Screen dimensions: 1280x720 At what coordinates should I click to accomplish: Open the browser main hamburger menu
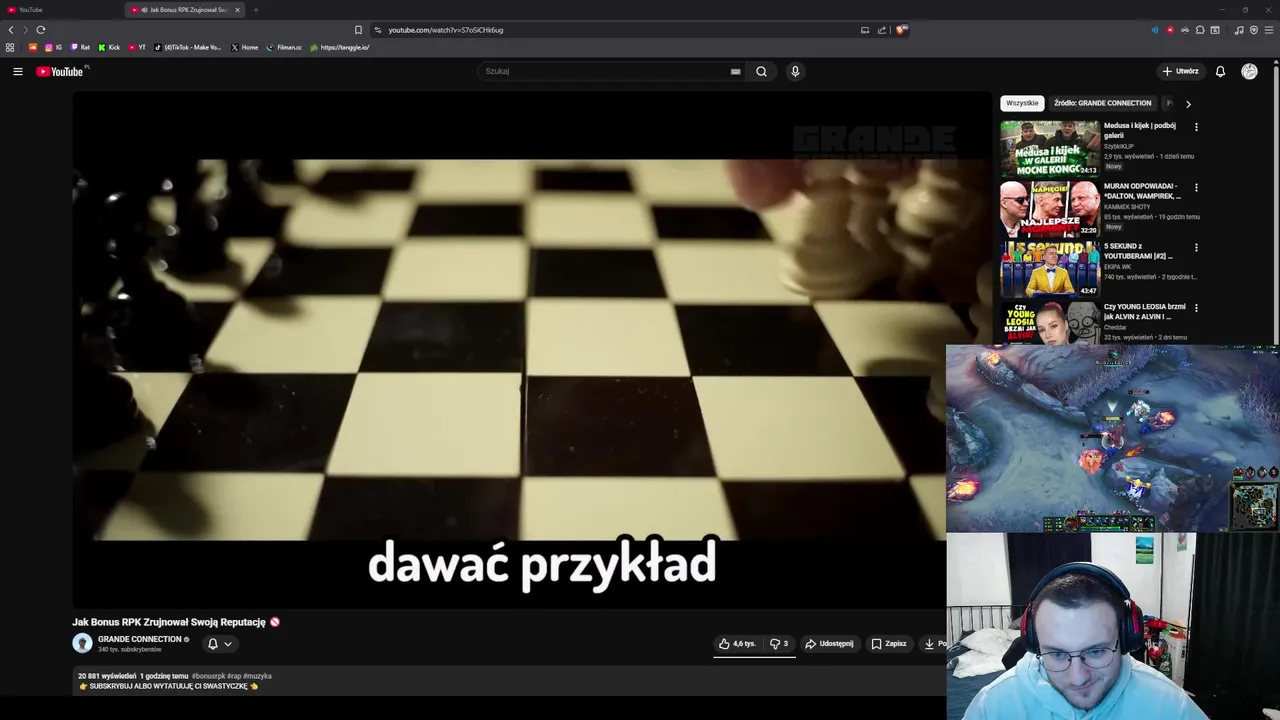pos(1269,30)
